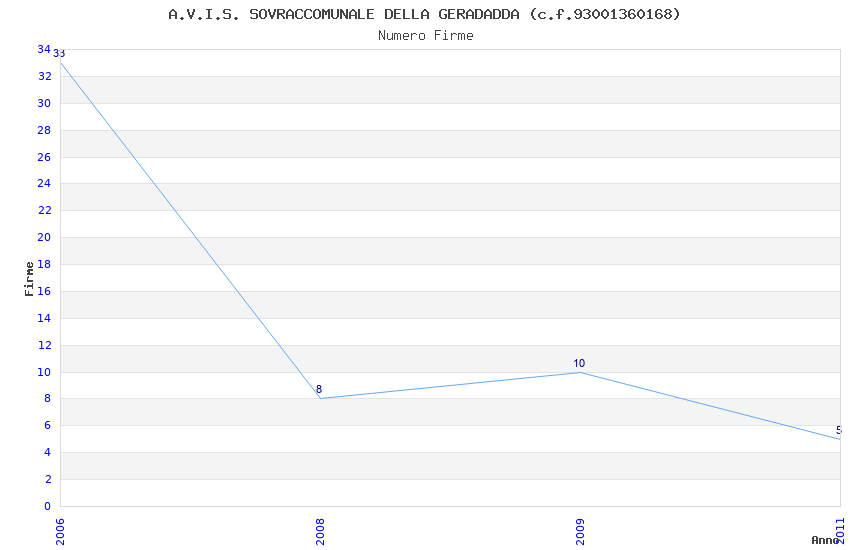Click y-axis tick value 18
The image size is (850, 550).
pyautogui.click(x=44, y=264)
